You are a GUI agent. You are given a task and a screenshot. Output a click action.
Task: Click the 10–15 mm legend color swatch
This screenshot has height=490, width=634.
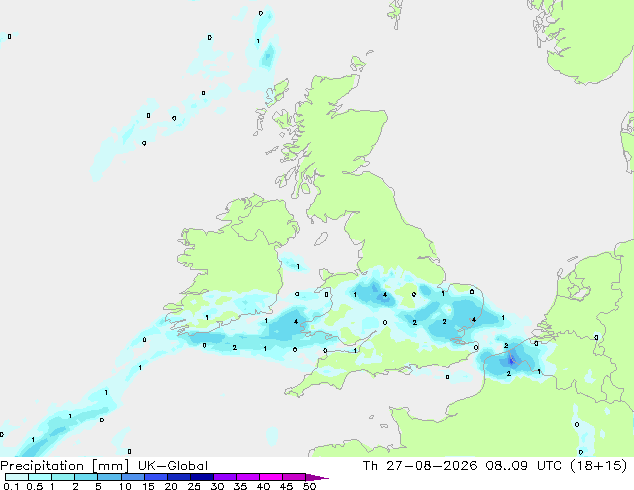pyautogui.click(x=133, y=477)
